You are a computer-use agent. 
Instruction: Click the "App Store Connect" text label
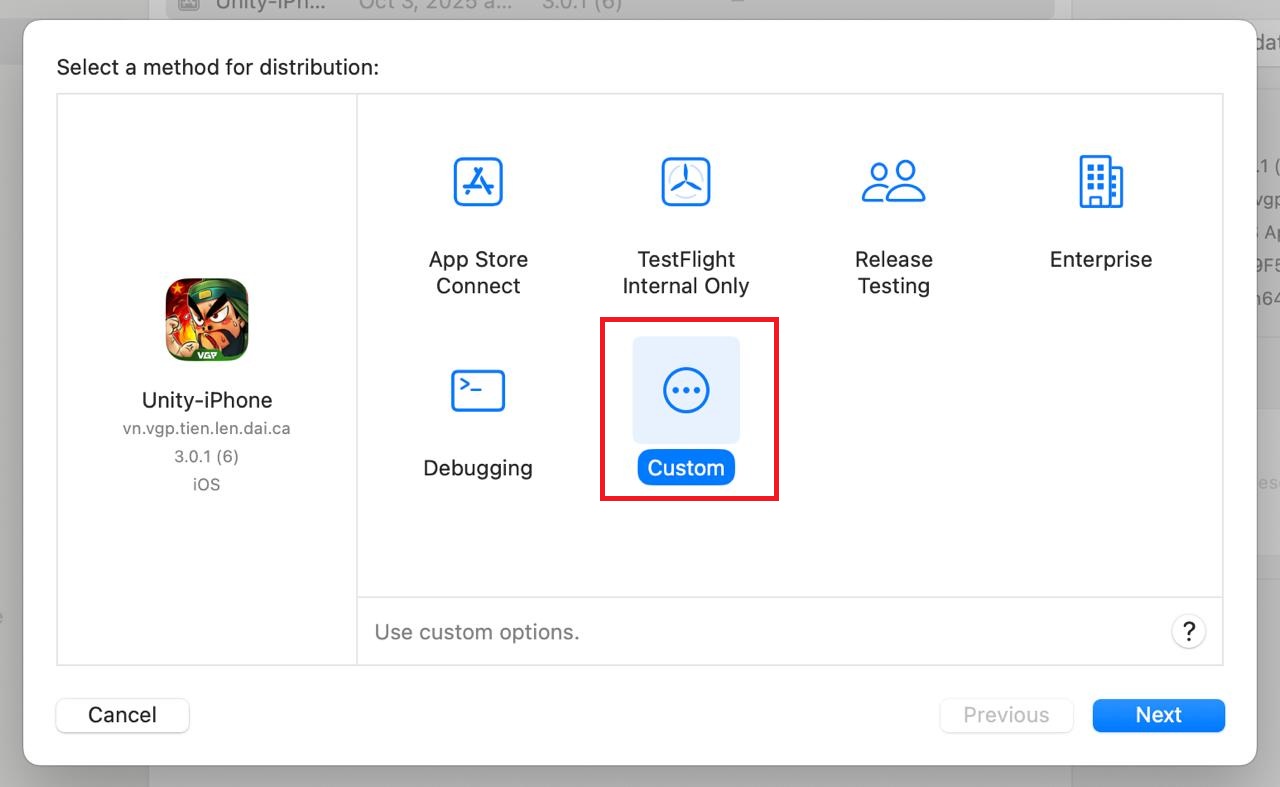pos(478,272)
